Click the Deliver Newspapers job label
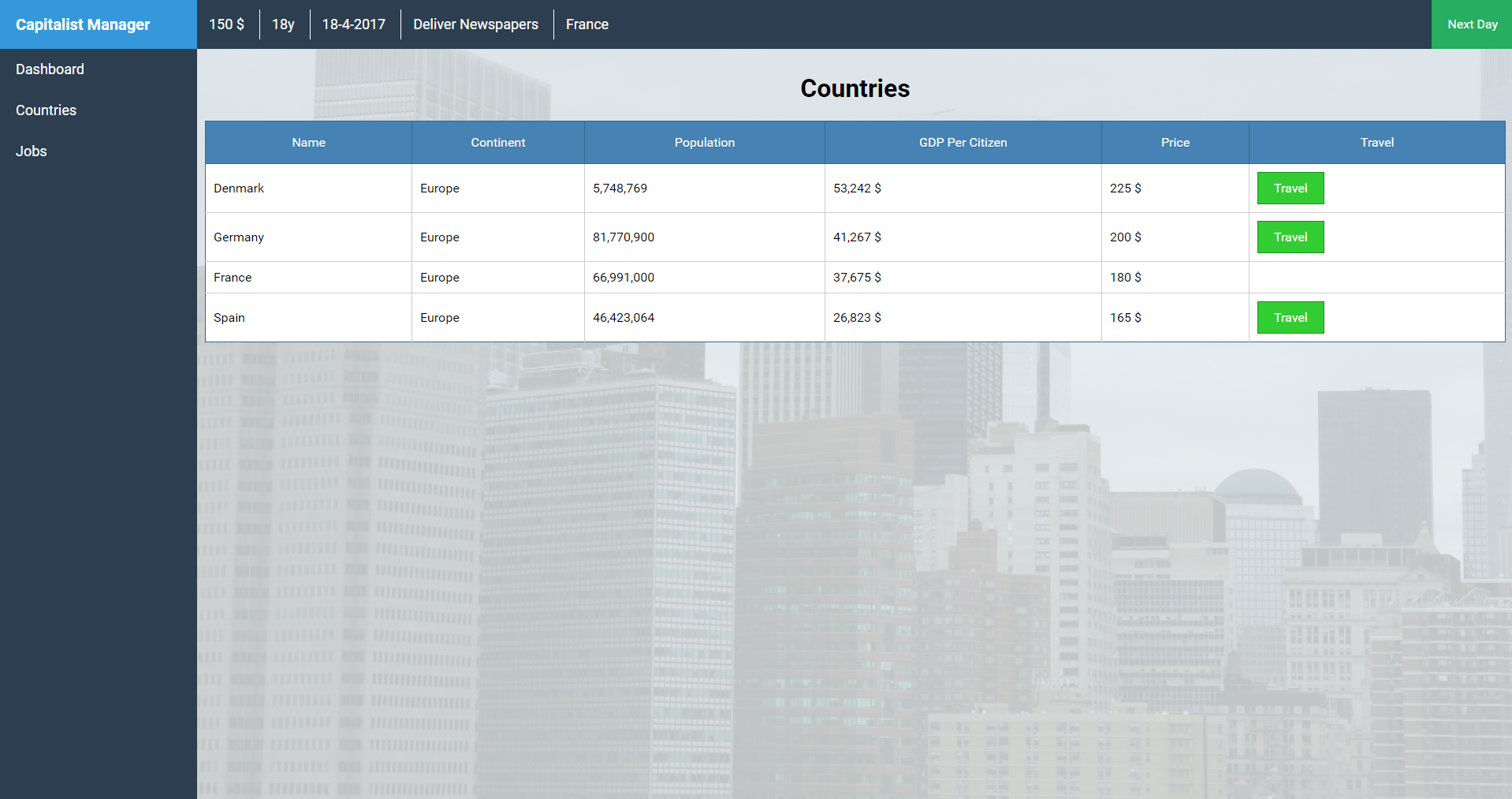Viewport: 1512px width, 799px height. [476, 24]
